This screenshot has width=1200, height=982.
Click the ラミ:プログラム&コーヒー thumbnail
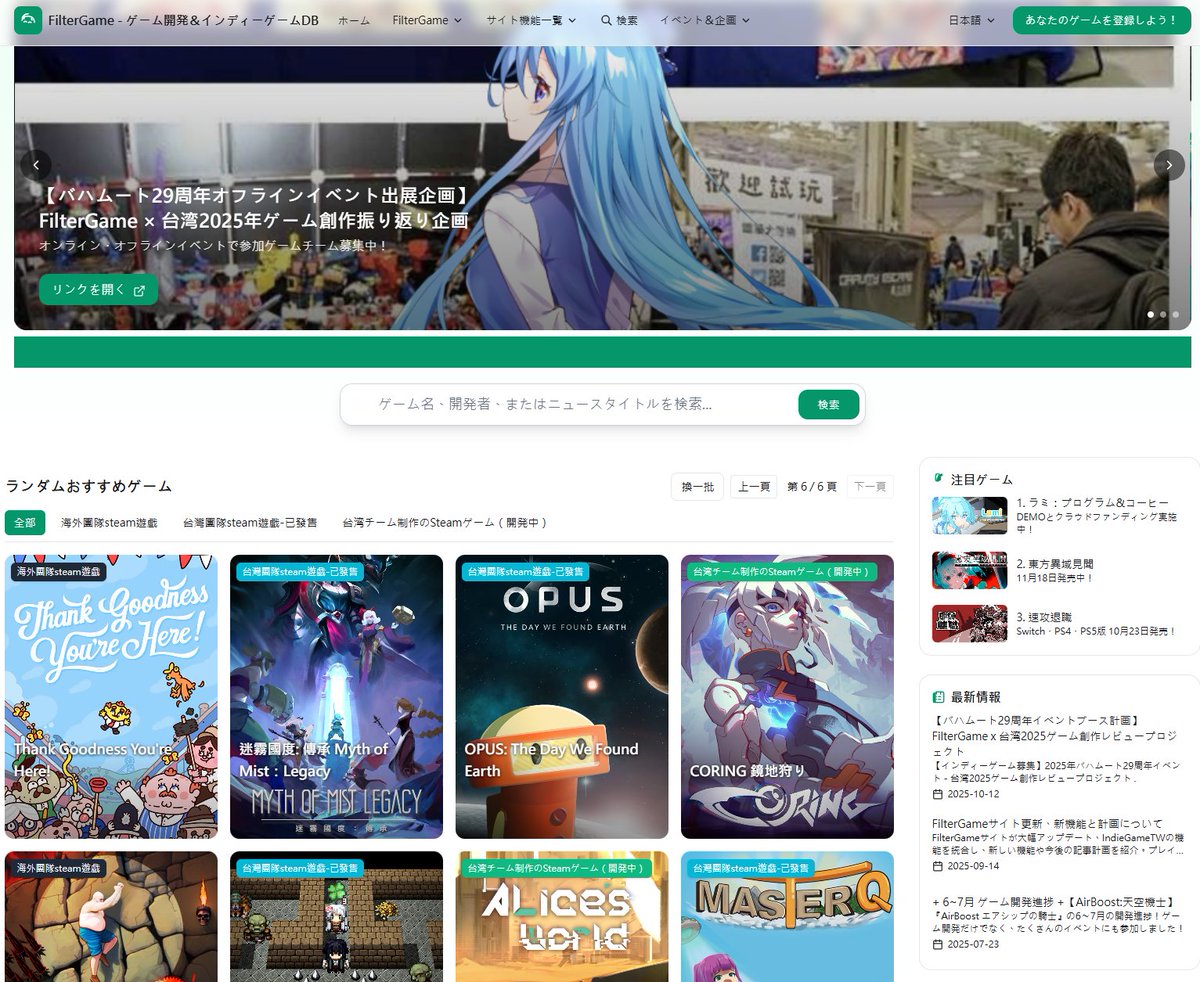point(969,515)
